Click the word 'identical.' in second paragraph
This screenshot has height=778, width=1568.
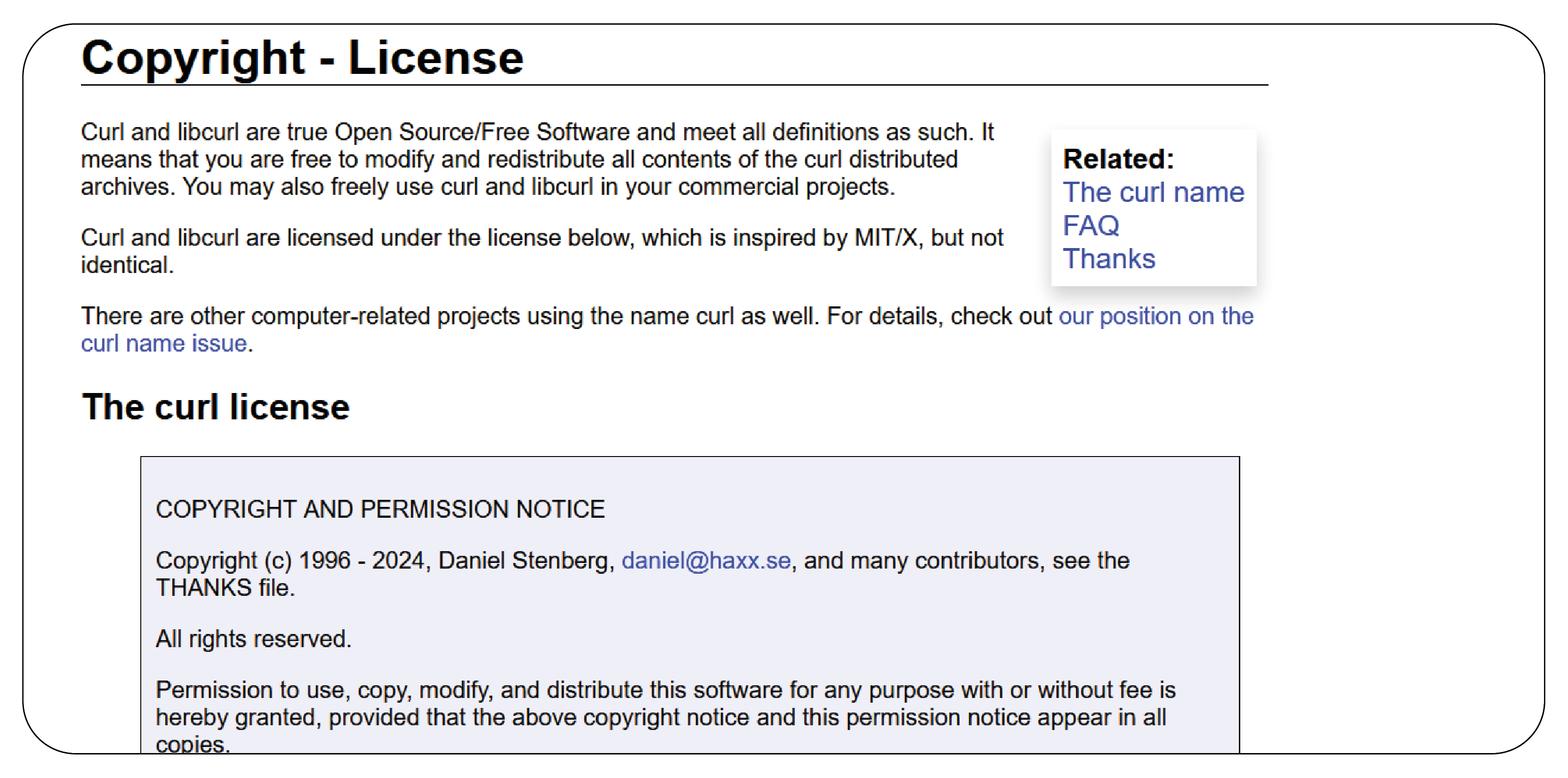coord(127,265)
